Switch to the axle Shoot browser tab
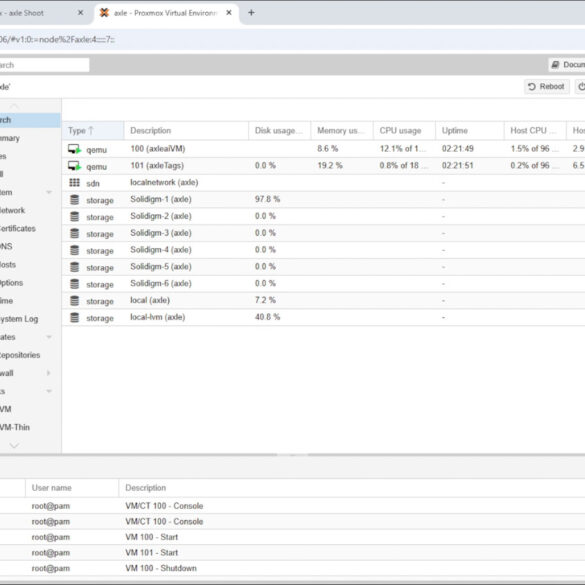 point(40,13)
